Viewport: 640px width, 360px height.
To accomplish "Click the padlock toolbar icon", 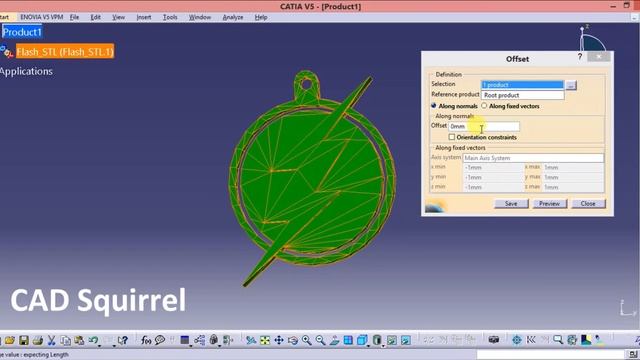I will pyautogui.click(x=213, y=340).
